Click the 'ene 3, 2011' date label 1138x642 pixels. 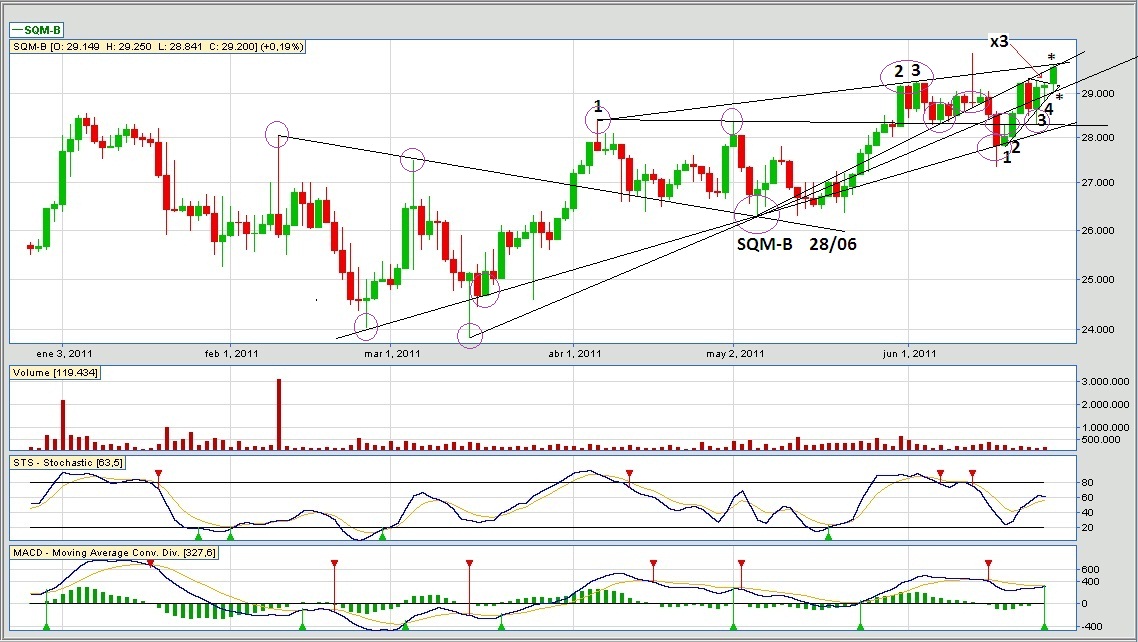pyautogui.click(x=64, y=354)
